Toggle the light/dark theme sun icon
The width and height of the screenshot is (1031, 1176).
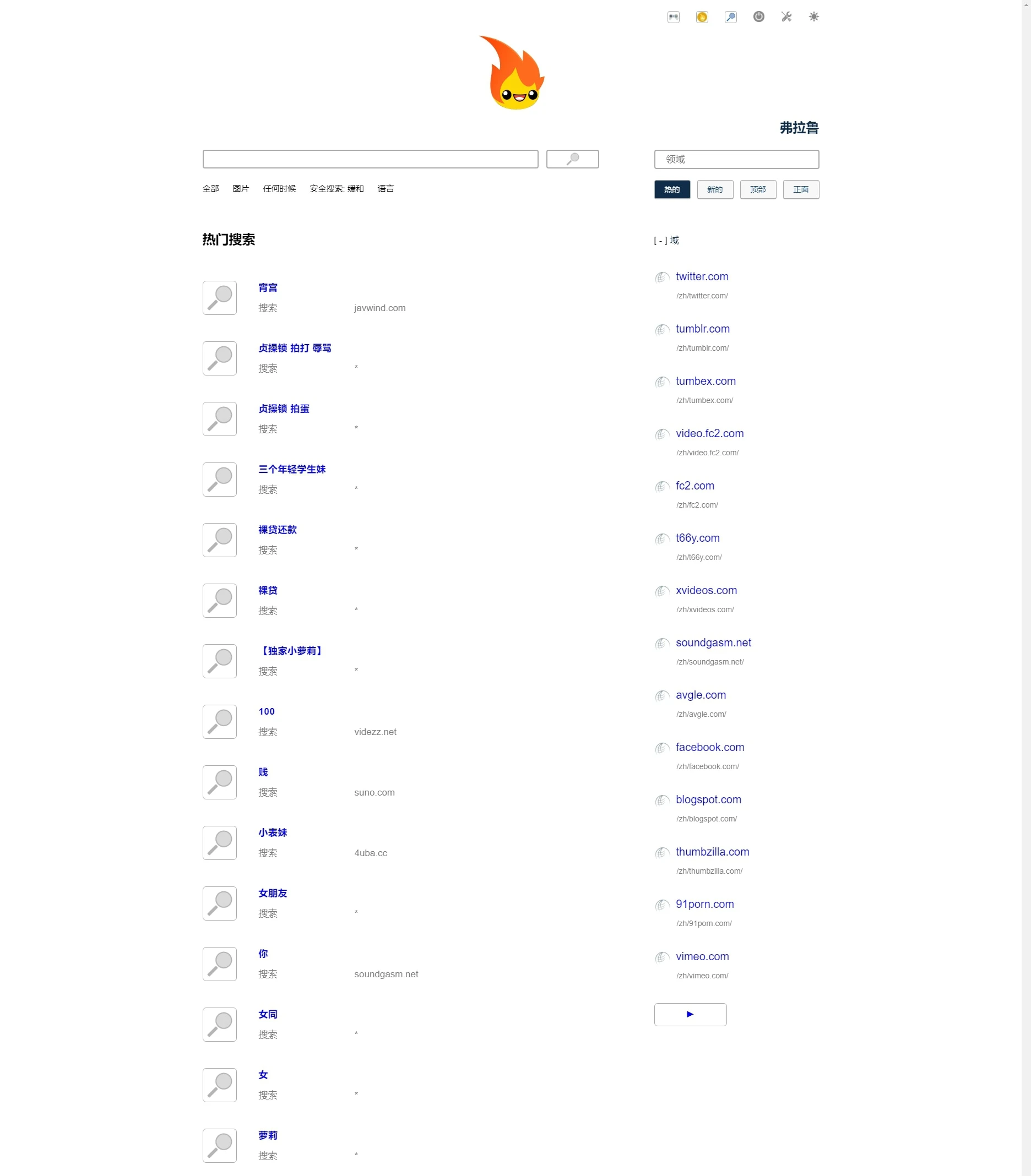pyautogui.click(x=813, y=17)
